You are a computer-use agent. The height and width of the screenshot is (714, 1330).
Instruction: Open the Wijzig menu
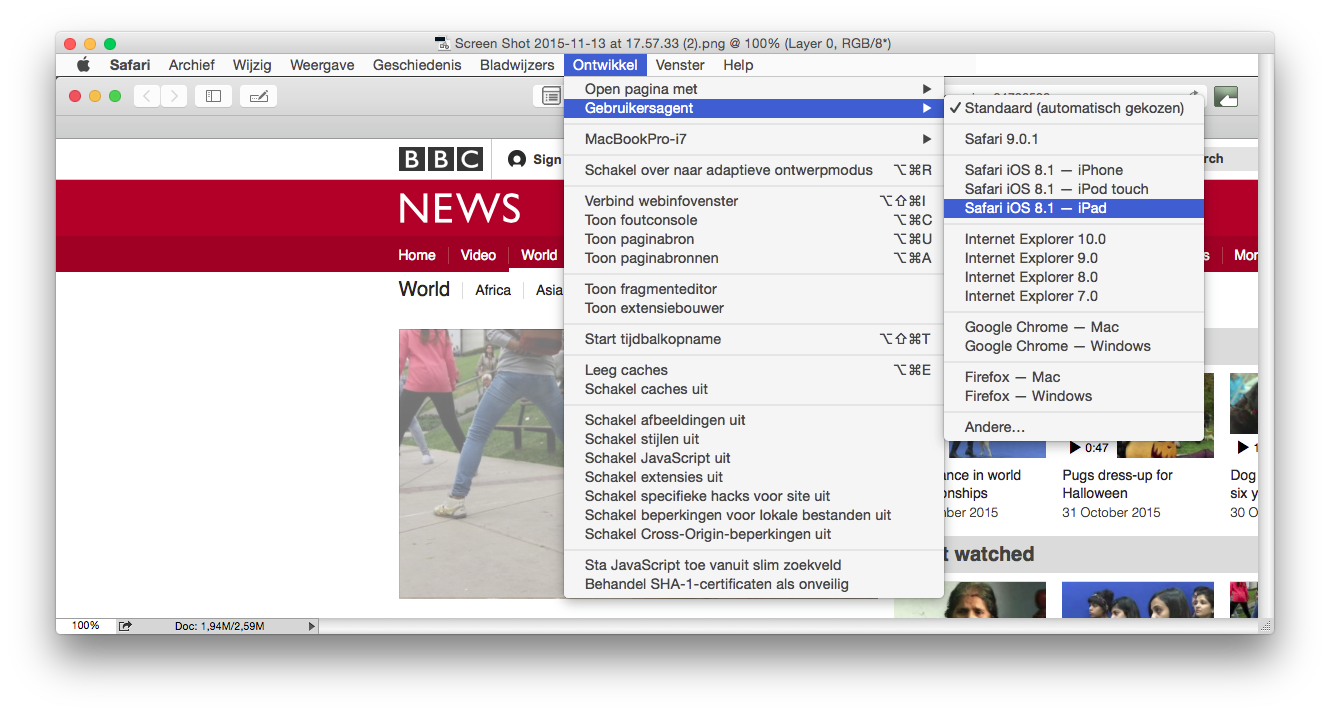252,65
